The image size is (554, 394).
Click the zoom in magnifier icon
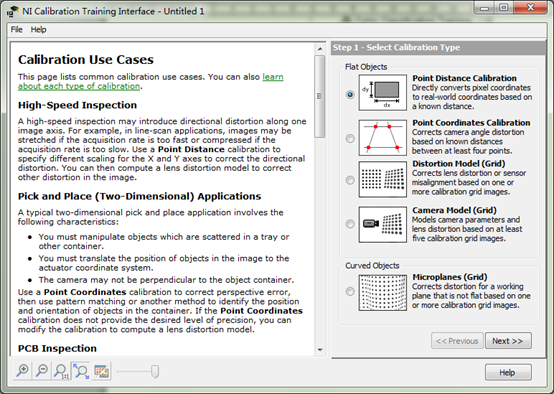(23, 371)
